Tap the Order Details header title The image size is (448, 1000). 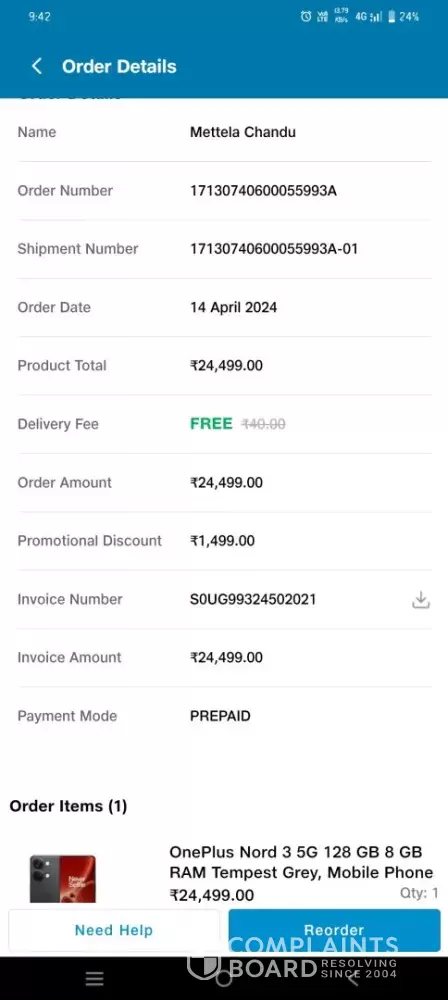tap(119, 66)
